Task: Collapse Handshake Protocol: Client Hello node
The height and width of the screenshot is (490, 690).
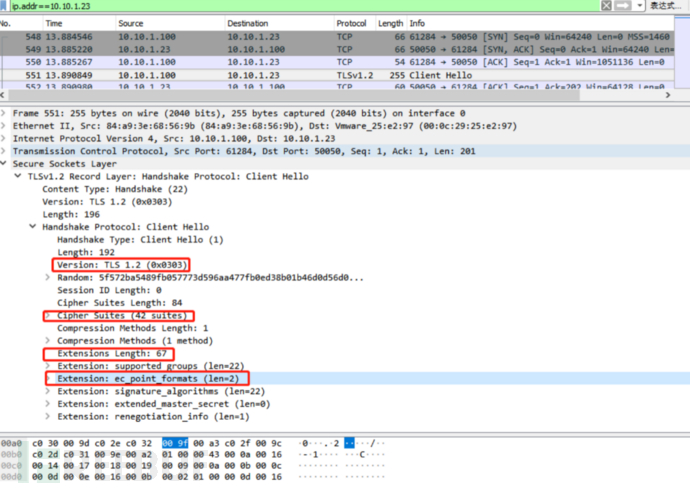Action: tap(33, 227)
